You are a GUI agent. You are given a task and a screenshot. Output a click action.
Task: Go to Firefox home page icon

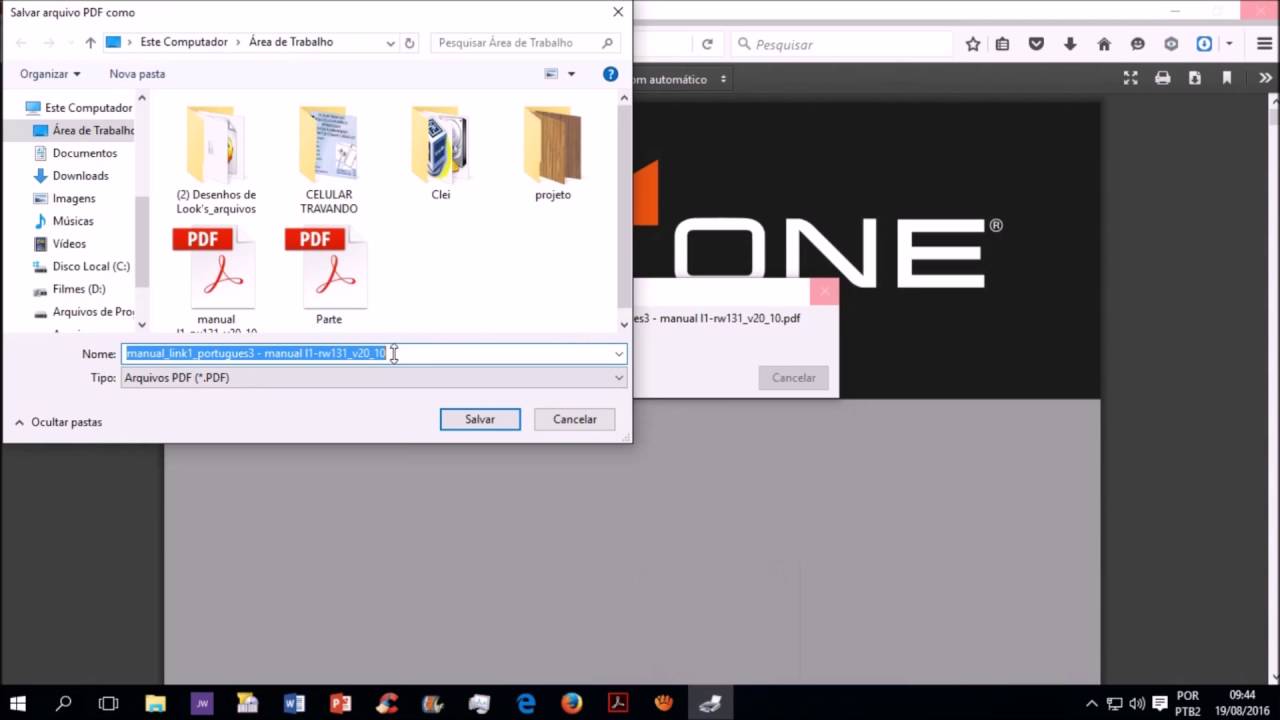(1104, 44)
